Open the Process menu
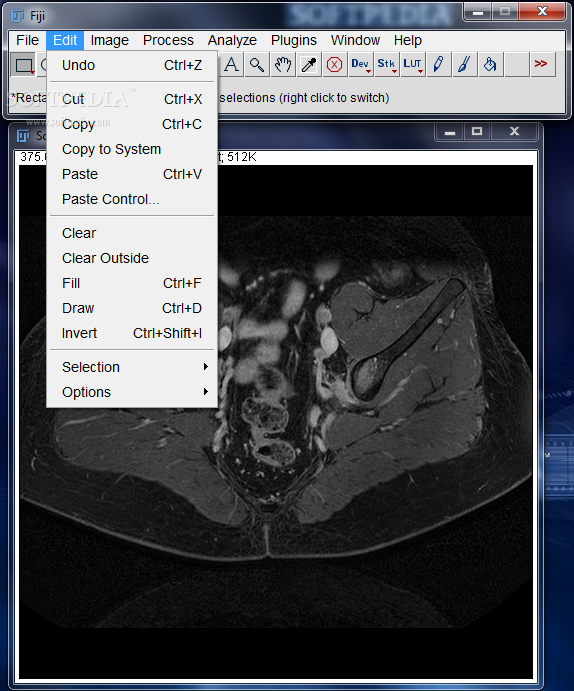The image size is (574, 691). [x=168, y=40]
